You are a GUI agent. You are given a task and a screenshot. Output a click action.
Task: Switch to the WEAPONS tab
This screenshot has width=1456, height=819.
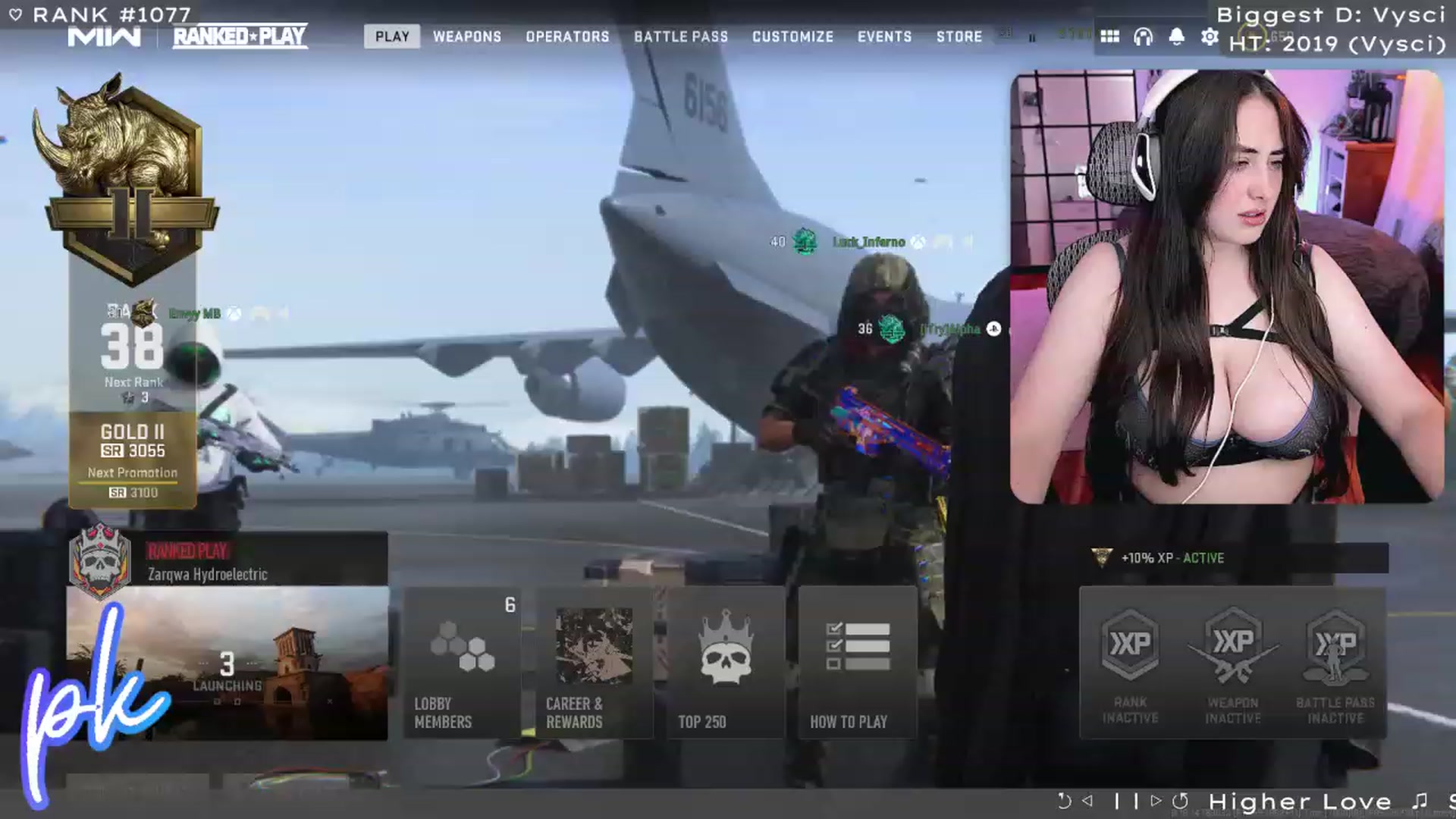(467, 36)
